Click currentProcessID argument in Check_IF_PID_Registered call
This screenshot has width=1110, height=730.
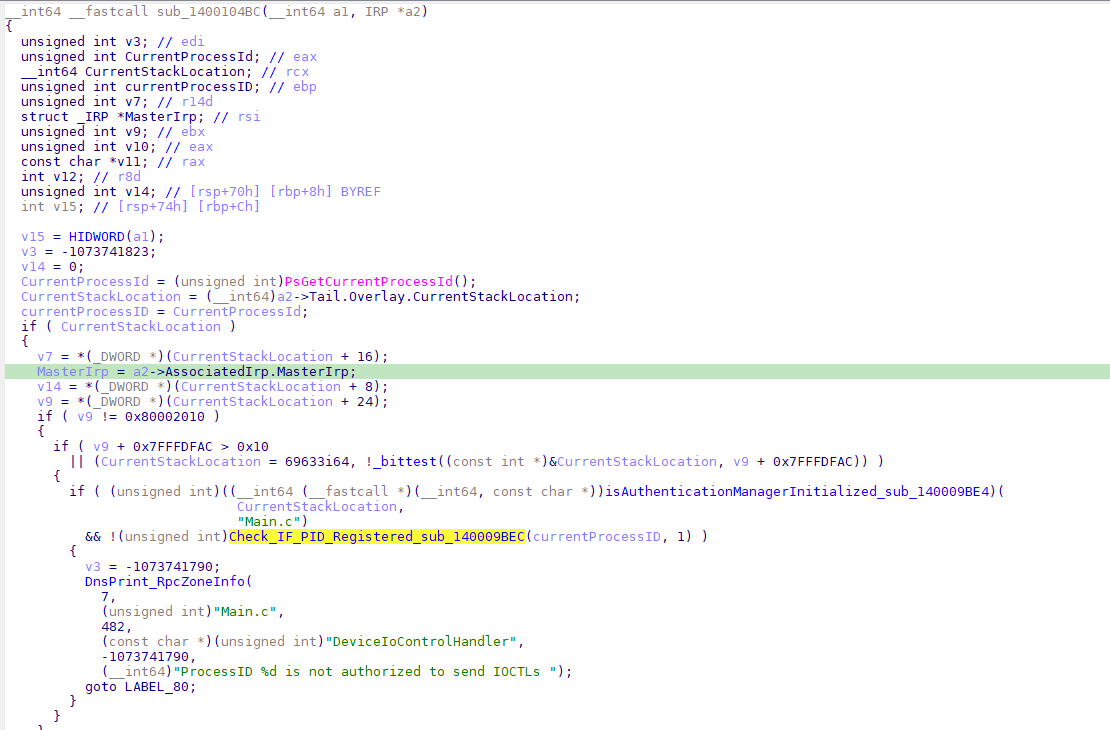(x=597, y=537)
